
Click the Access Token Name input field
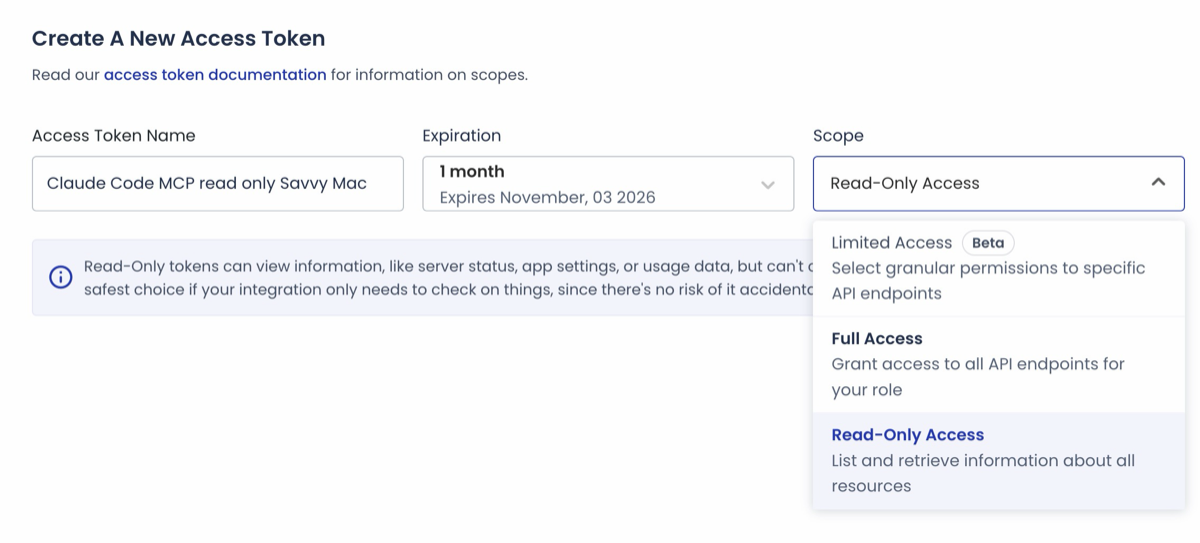(218, 183)
